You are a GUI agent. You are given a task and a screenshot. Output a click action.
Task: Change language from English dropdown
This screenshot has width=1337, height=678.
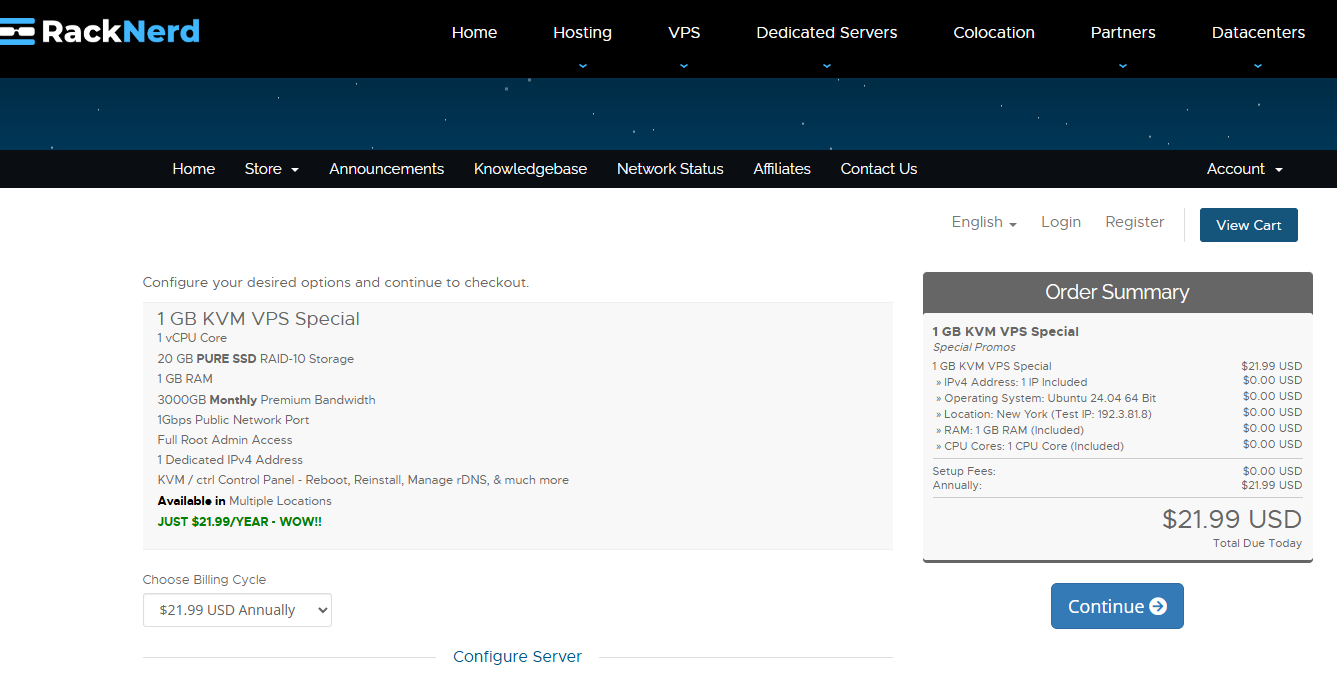984,222
